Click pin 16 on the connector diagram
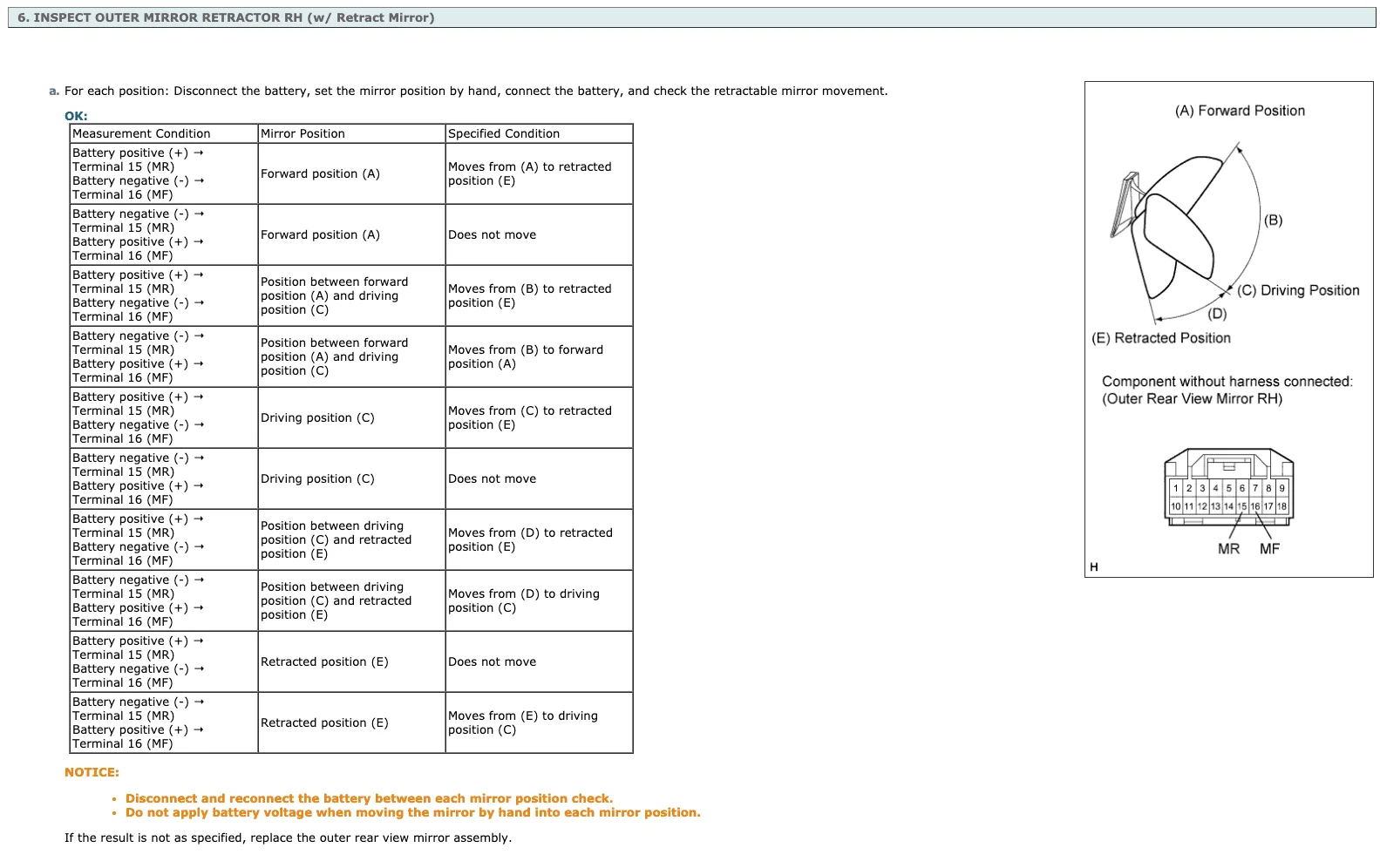The height and width of the screenshot is (868, 1380). tap(1255, 506)
